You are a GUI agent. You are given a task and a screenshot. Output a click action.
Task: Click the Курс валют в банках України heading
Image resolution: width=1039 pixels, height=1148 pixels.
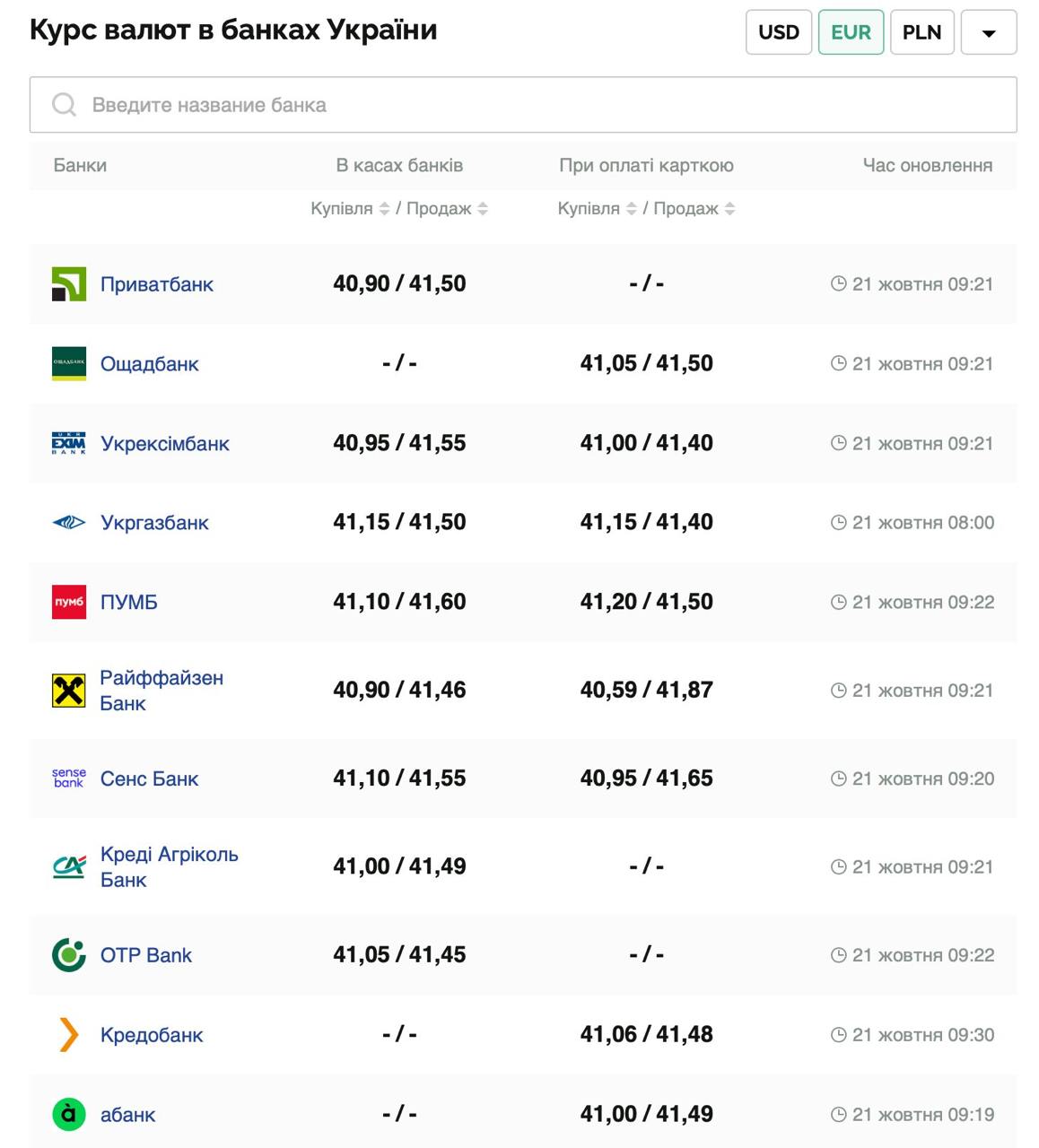tap(233, 30)
